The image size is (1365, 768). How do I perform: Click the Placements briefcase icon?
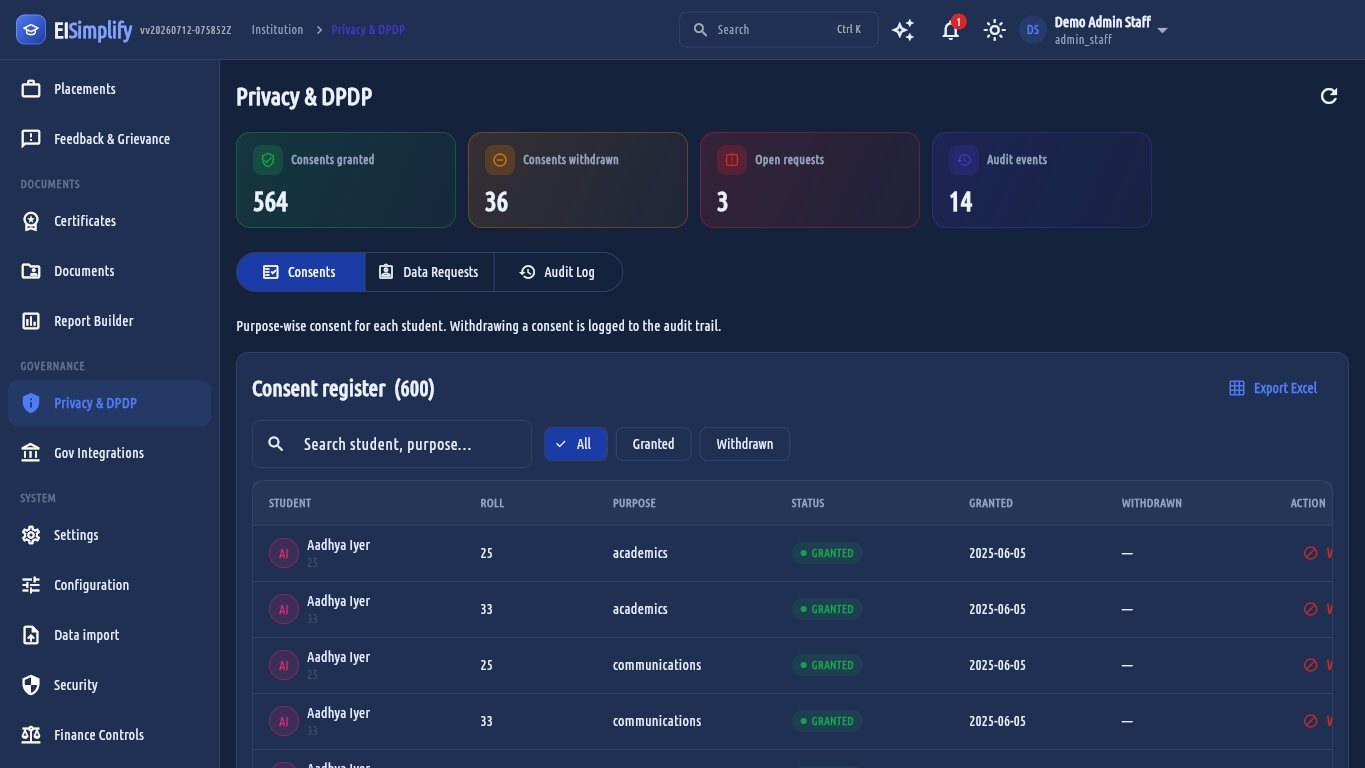point(31,89)
